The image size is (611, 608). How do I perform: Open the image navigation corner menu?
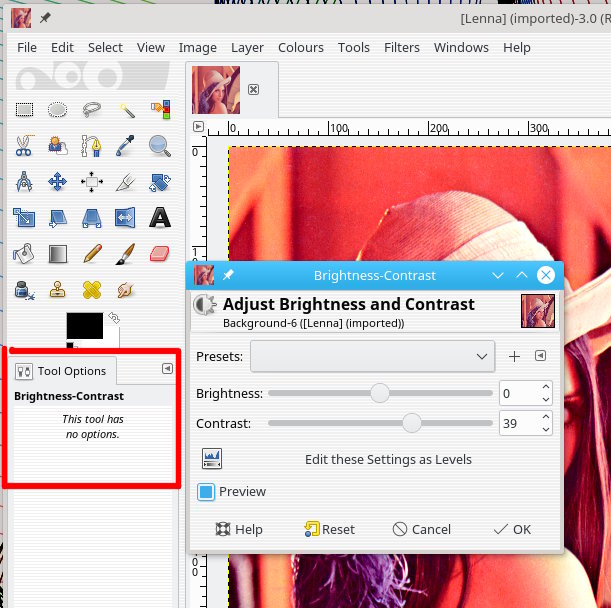point(198,127)
